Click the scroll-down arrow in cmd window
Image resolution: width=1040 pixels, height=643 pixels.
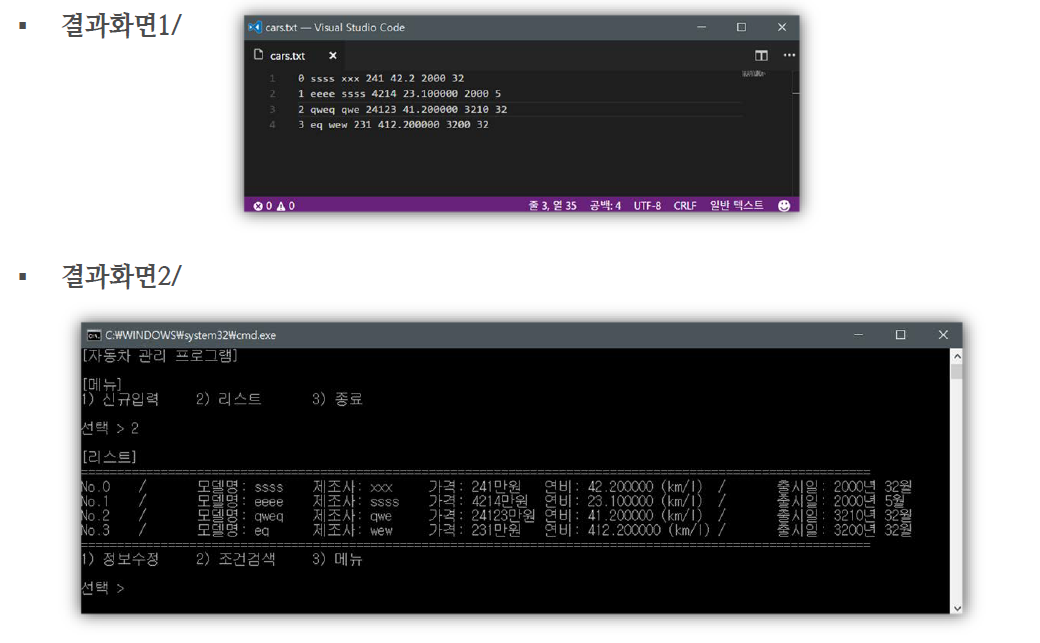[956, 608]
